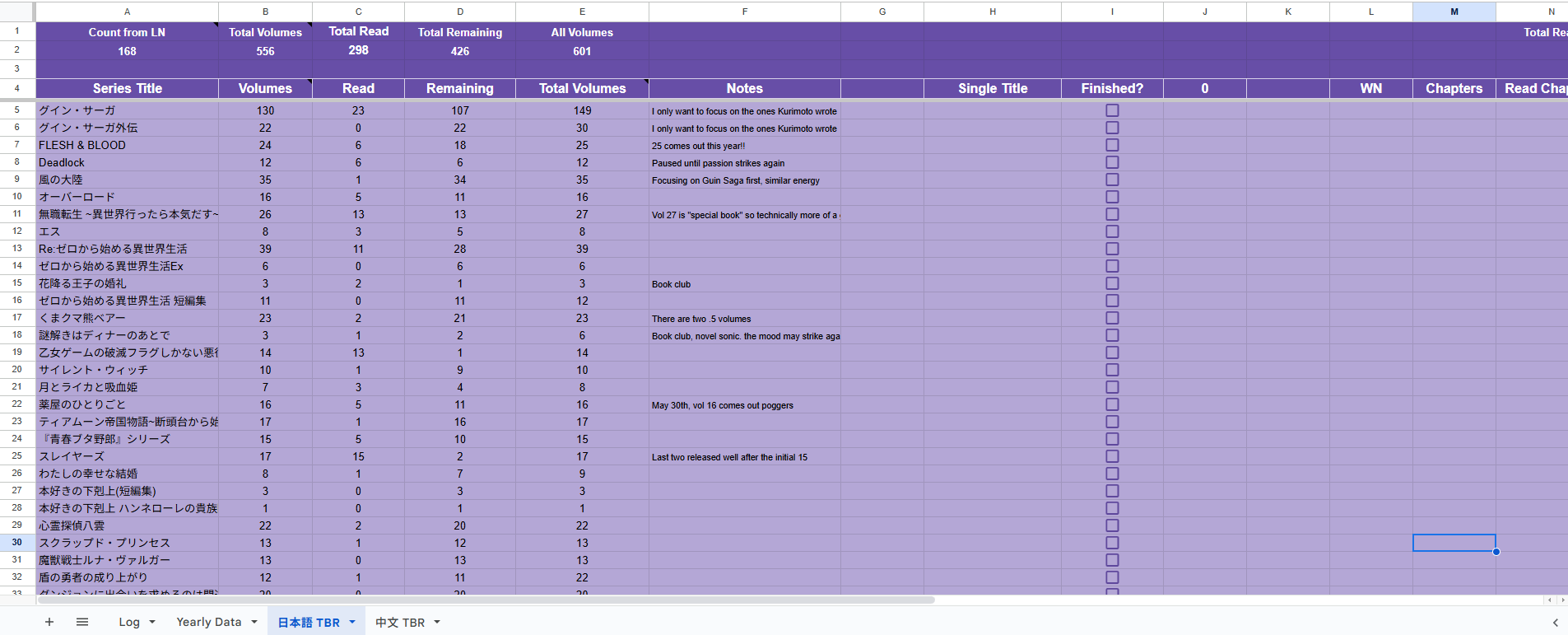Select column A header
Image resolution: width=1568 pixels, height=635 pixels.
(127, 12)
